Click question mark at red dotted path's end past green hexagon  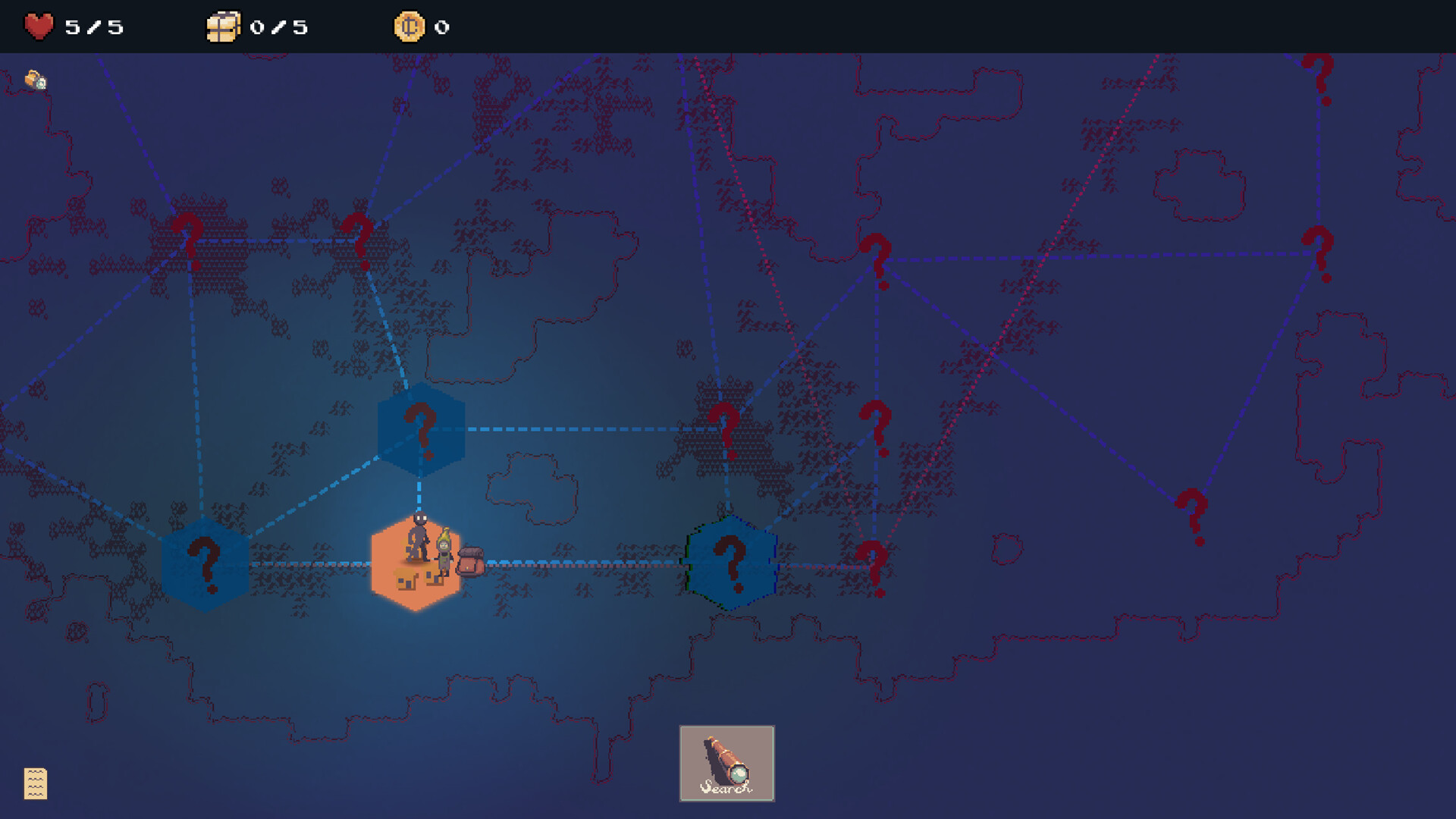point(872,569)
